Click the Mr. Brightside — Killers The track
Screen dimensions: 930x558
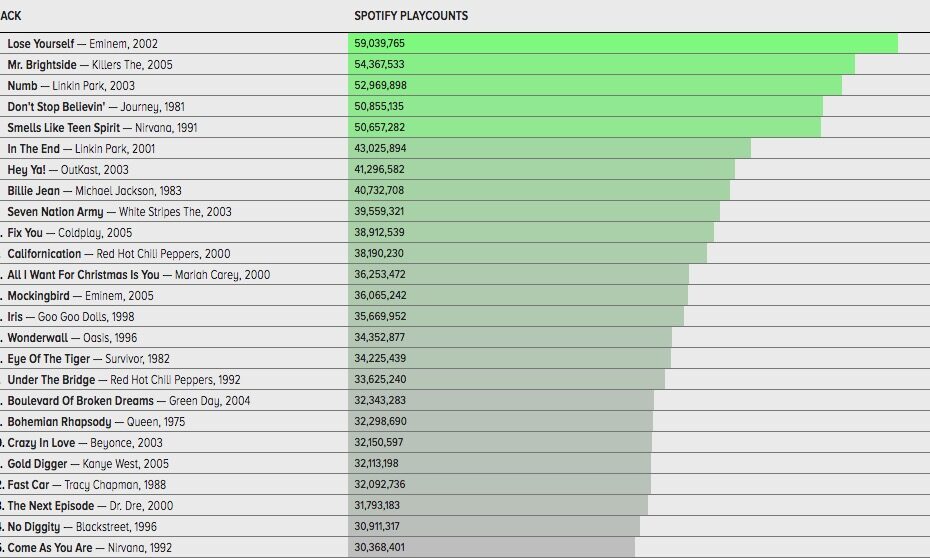(90, 65)
